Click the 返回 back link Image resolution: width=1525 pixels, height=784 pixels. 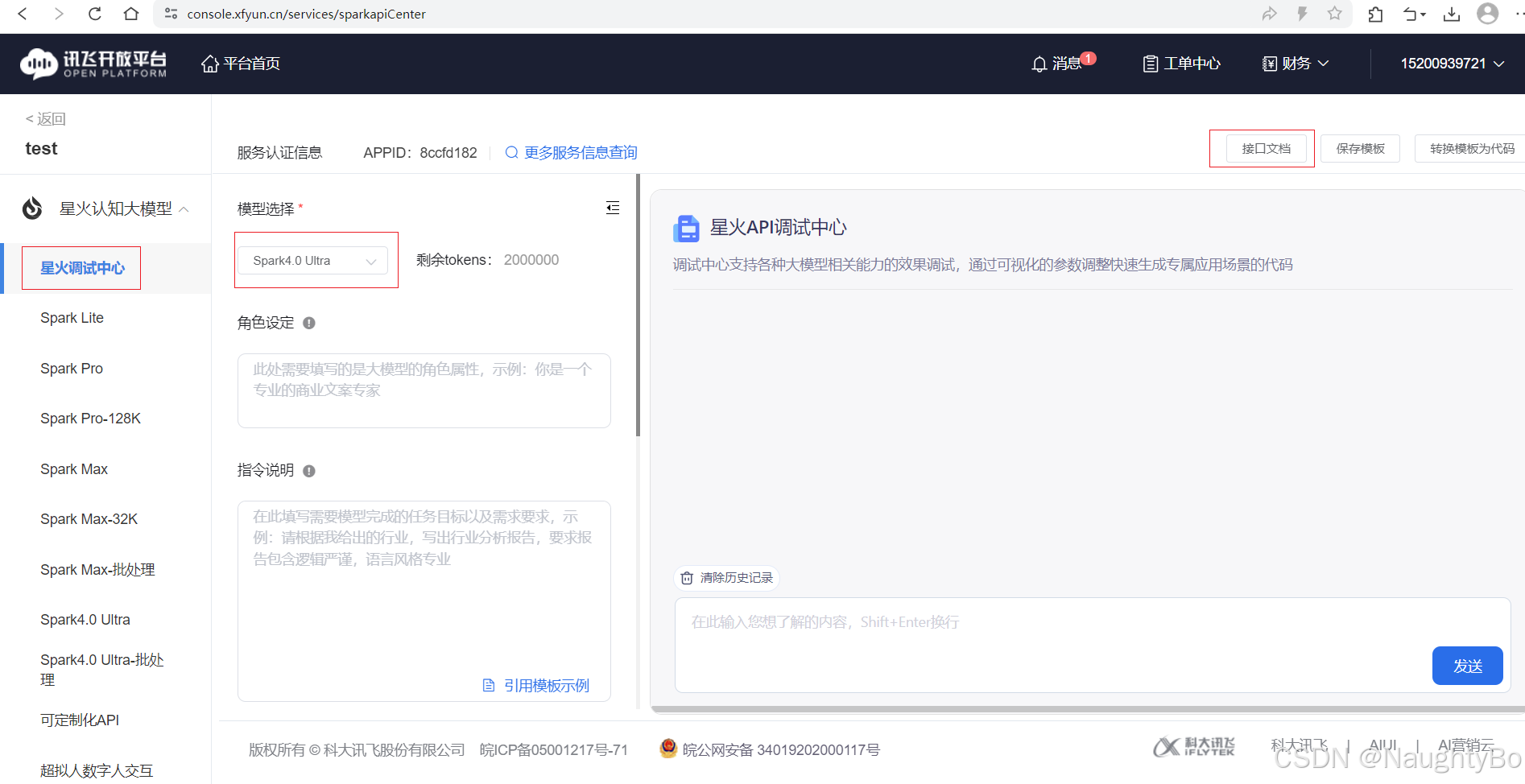pos(46,119)
